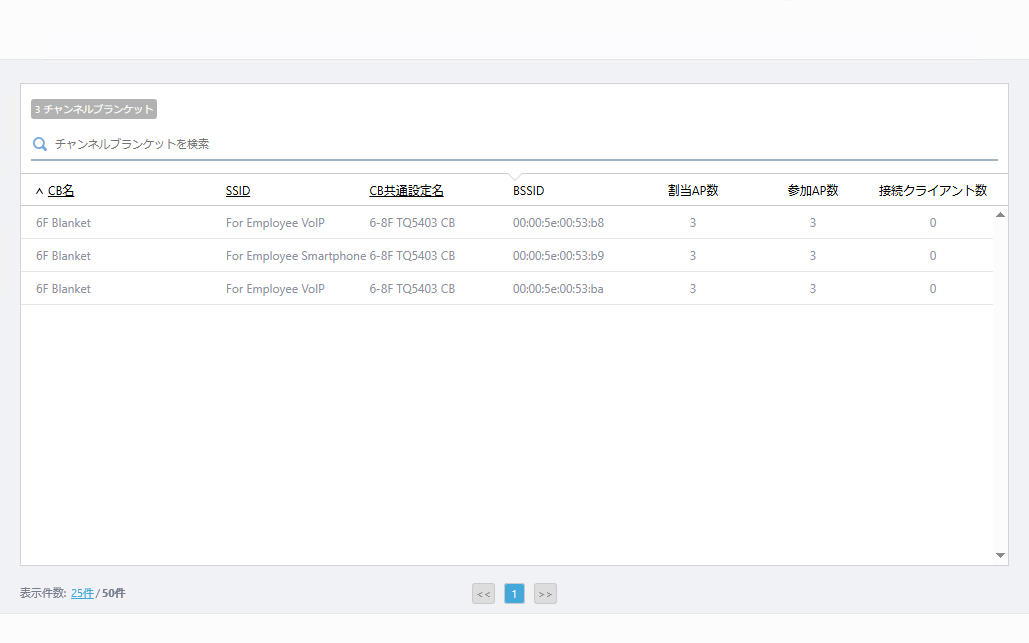Click the 参加AP数 column header
The height and width of the screenshot is (643, 1029).
point(812,190)
